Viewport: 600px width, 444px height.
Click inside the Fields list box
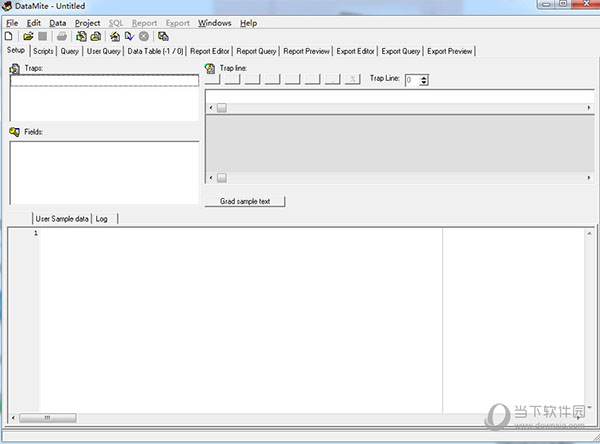(104, 173)
